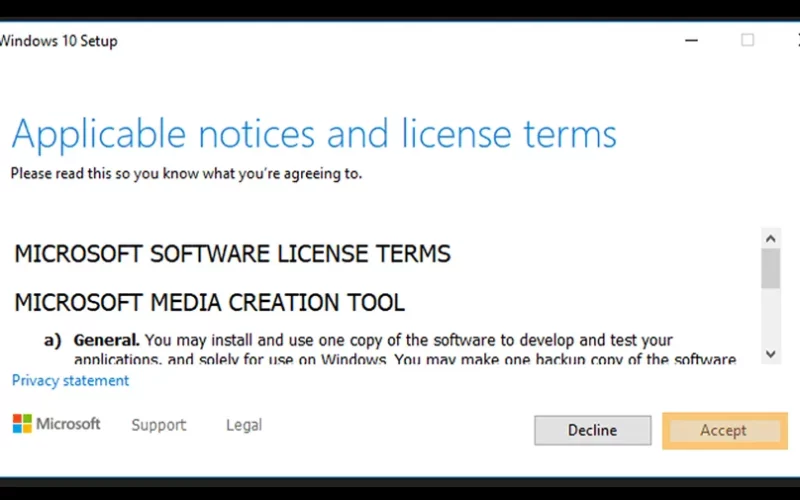Open the Legal link

click(244, 424)
